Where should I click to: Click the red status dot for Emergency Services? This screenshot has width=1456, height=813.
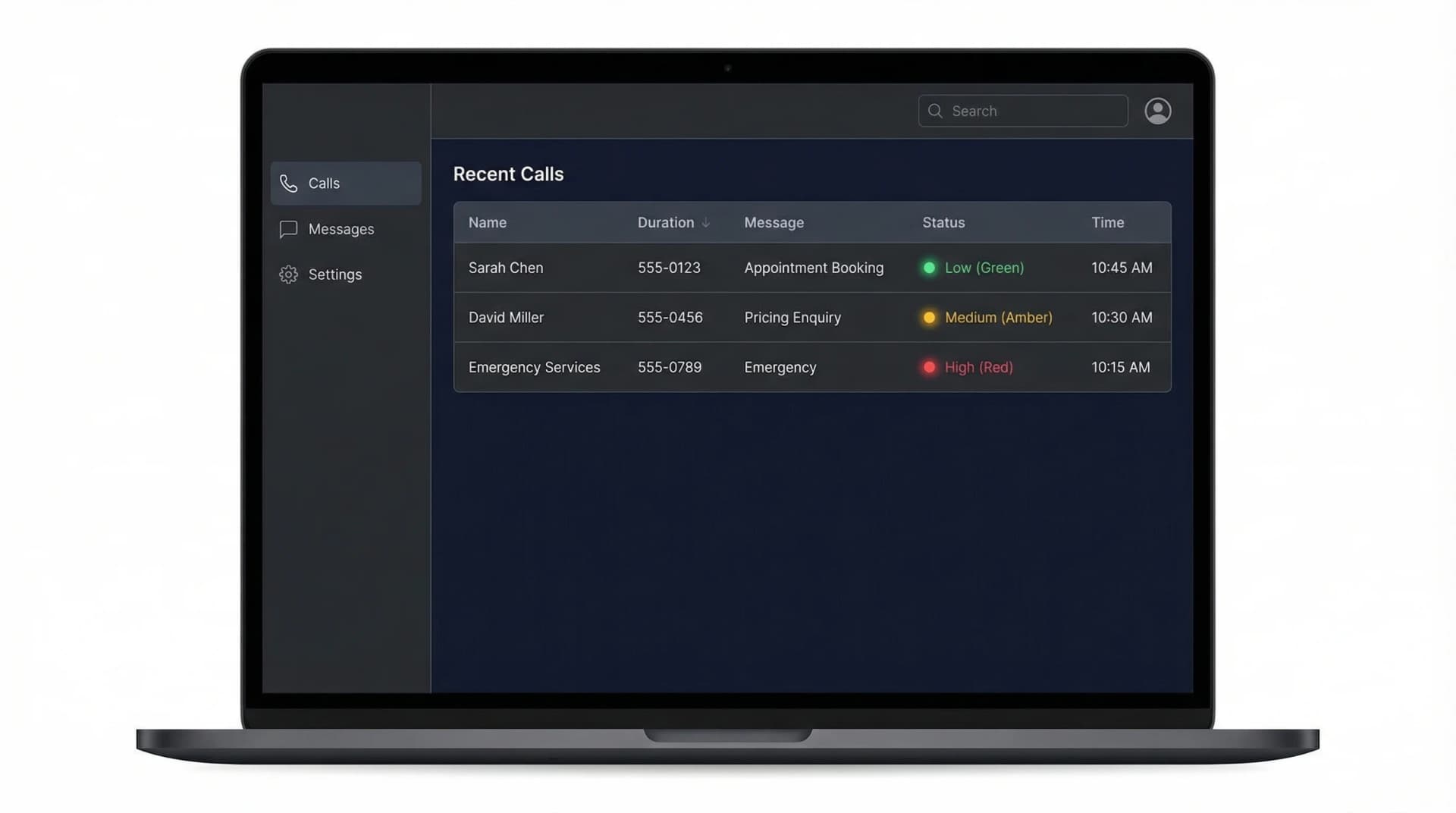[929, 367]
